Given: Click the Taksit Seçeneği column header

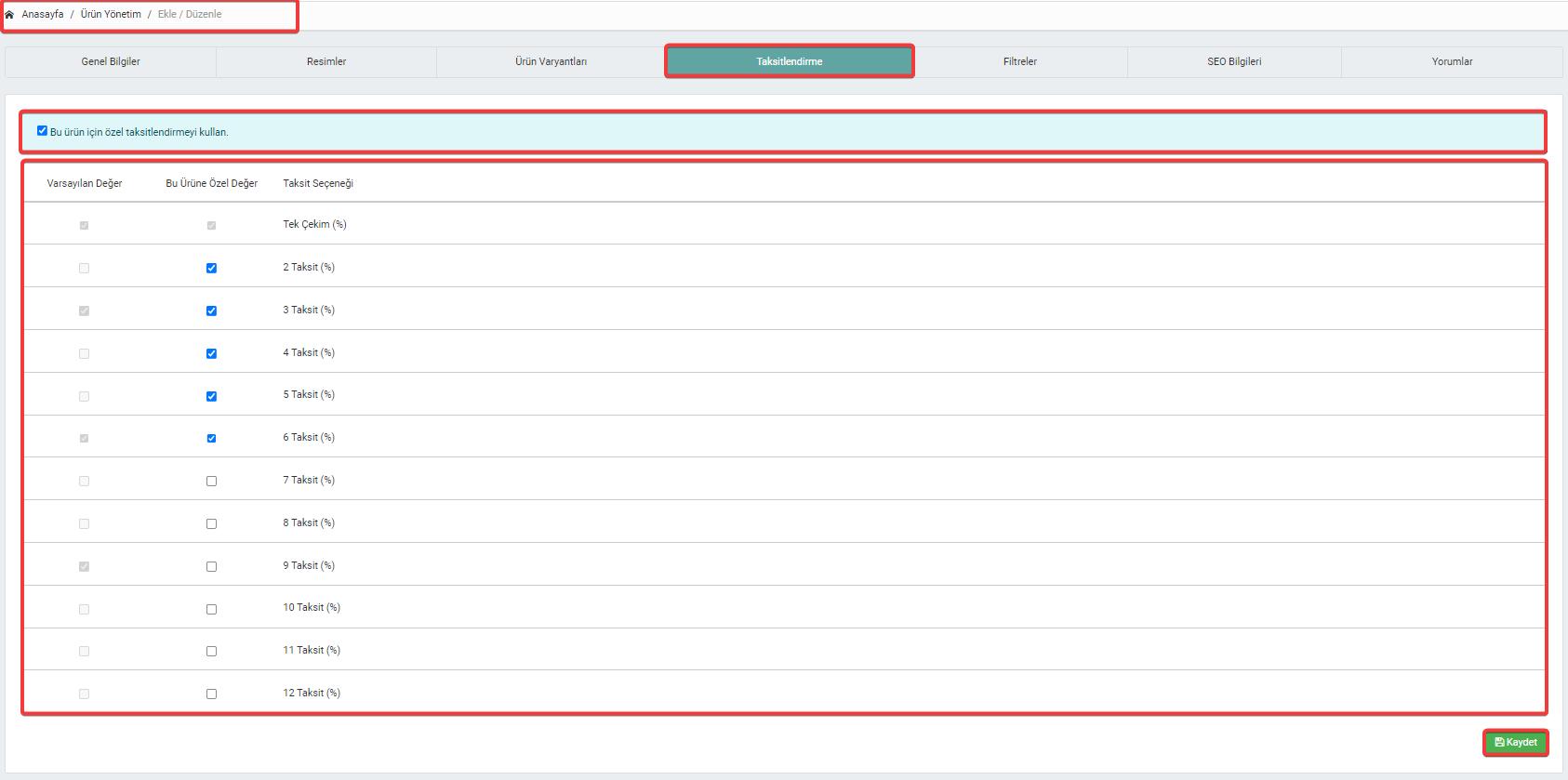Looking at the screenshot, I should [x=318, y=183].
